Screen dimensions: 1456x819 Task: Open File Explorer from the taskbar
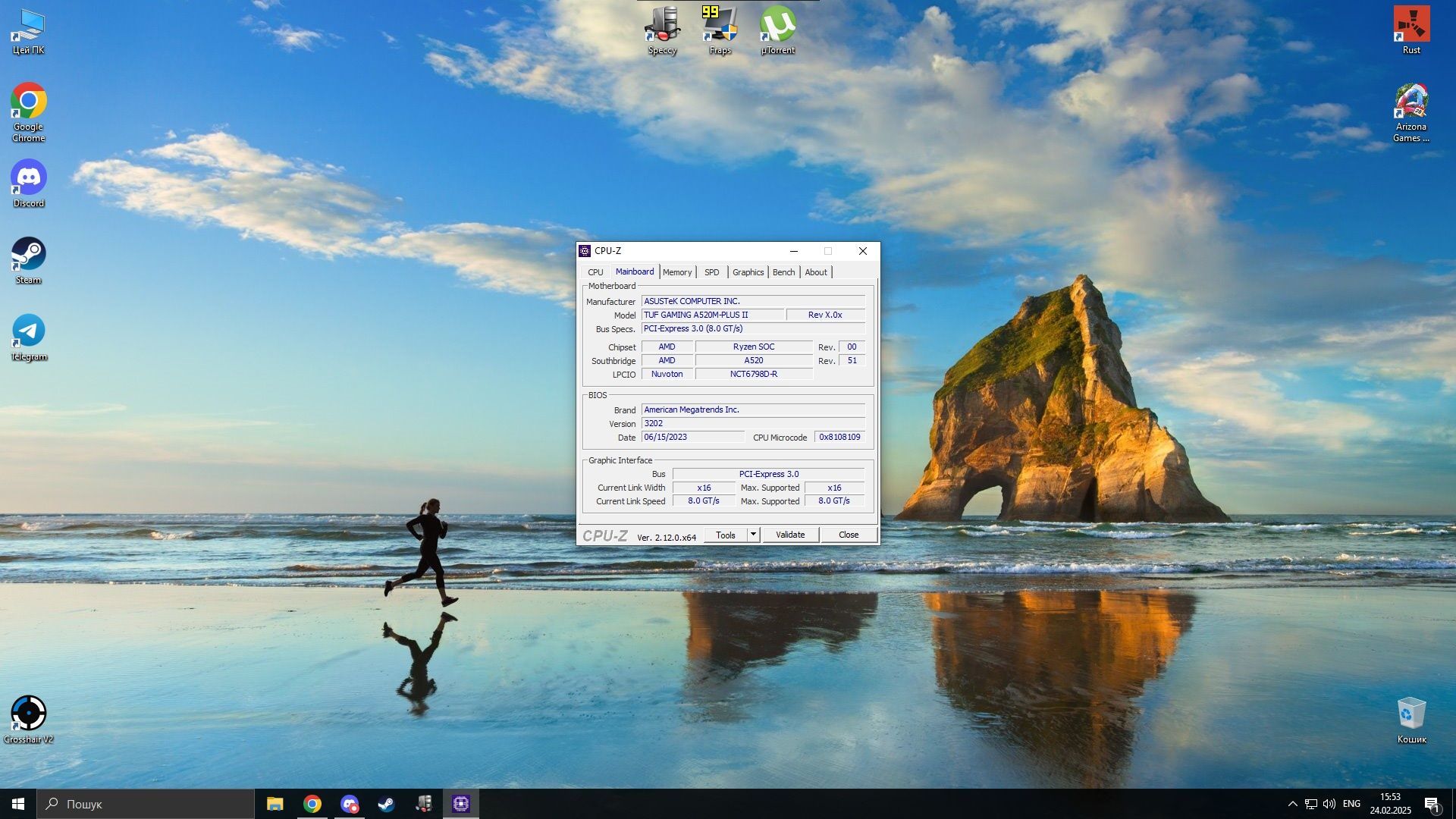pos(275,804)
